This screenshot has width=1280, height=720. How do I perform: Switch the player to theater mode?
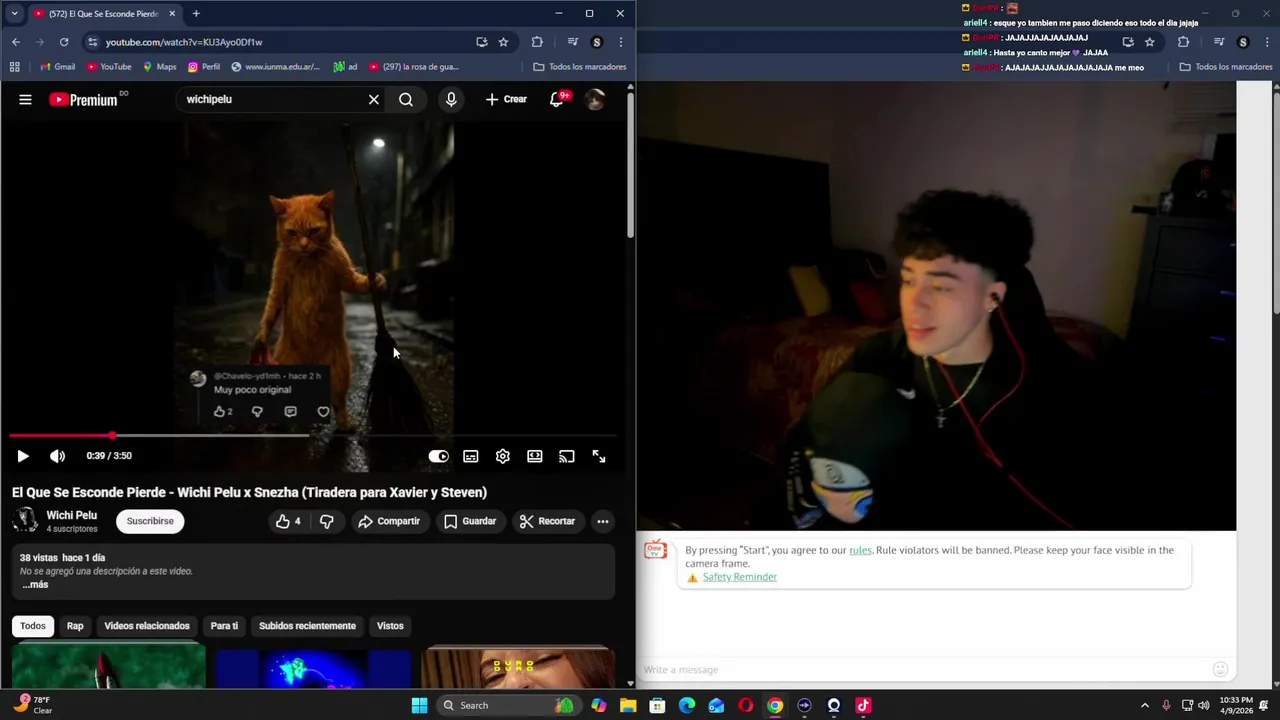(x=535, y=456)
